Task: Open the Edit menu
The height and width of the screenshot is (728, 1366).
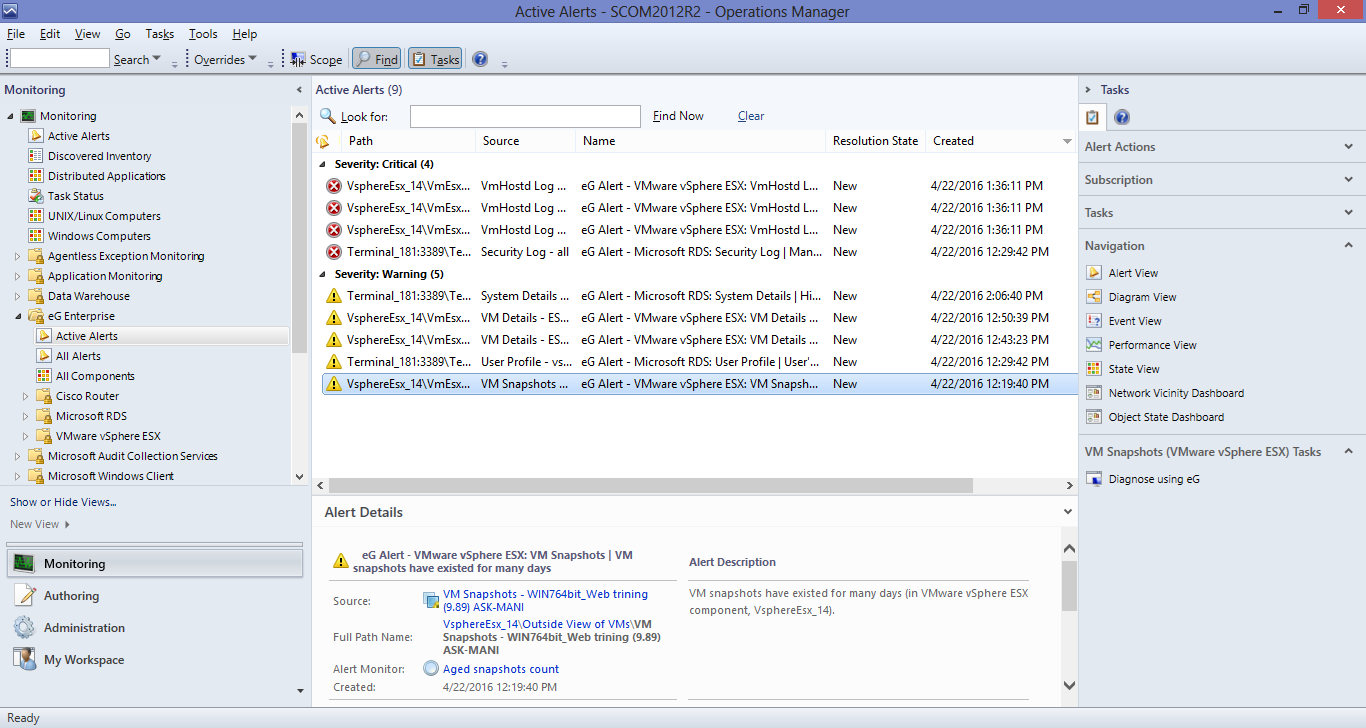Action: (50, 34)
